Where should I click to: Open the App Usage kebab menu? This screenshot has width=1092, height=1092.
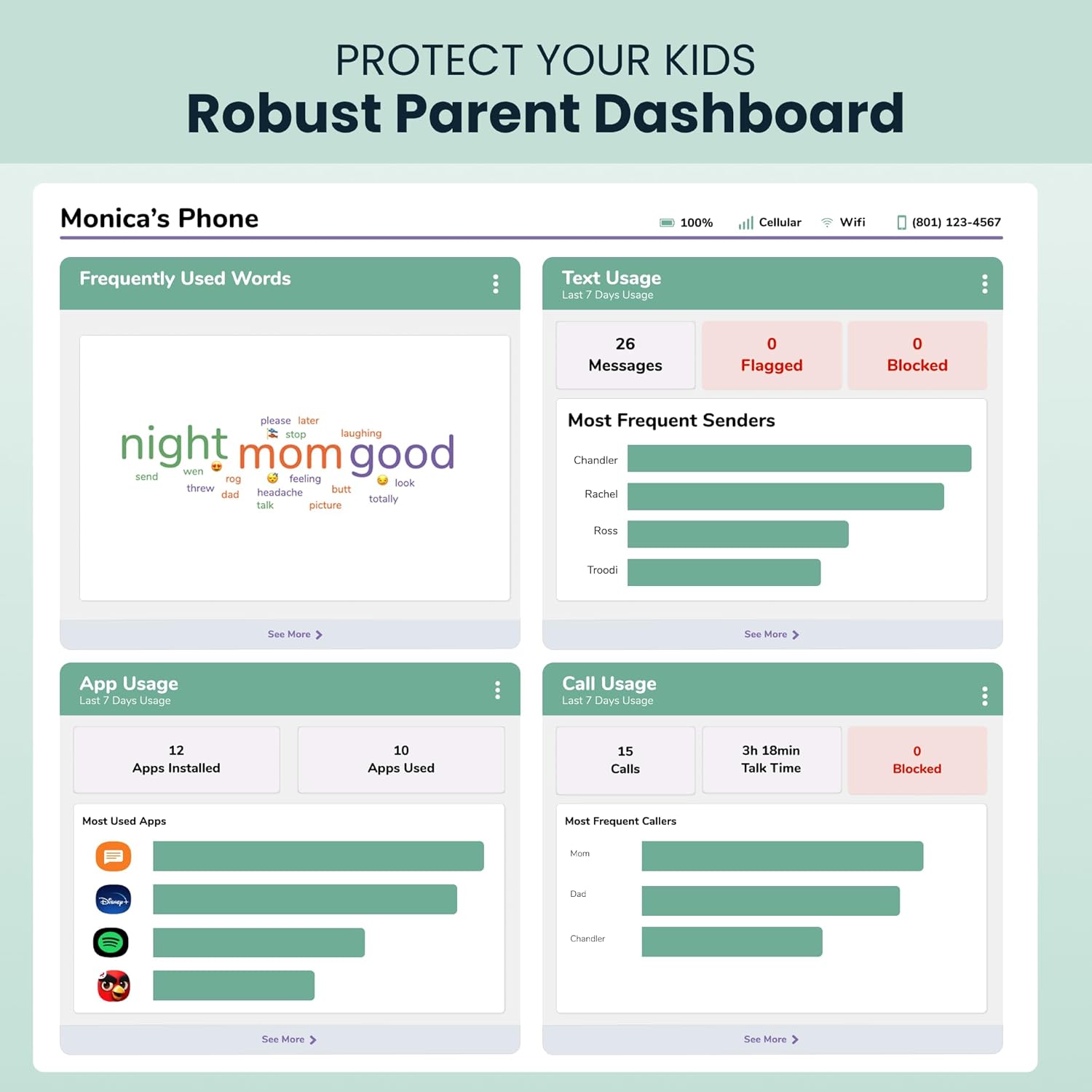coord(497,690)
